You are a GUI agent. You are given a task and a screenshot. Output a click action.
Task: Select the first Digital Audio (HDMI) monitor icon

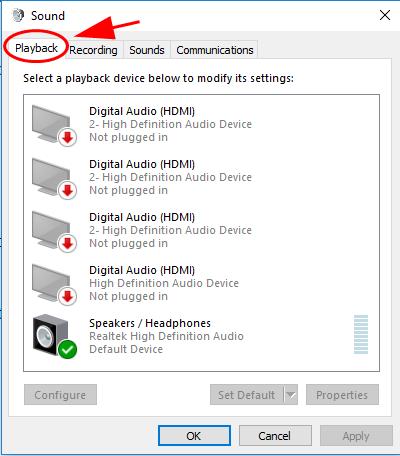[52, 124]
